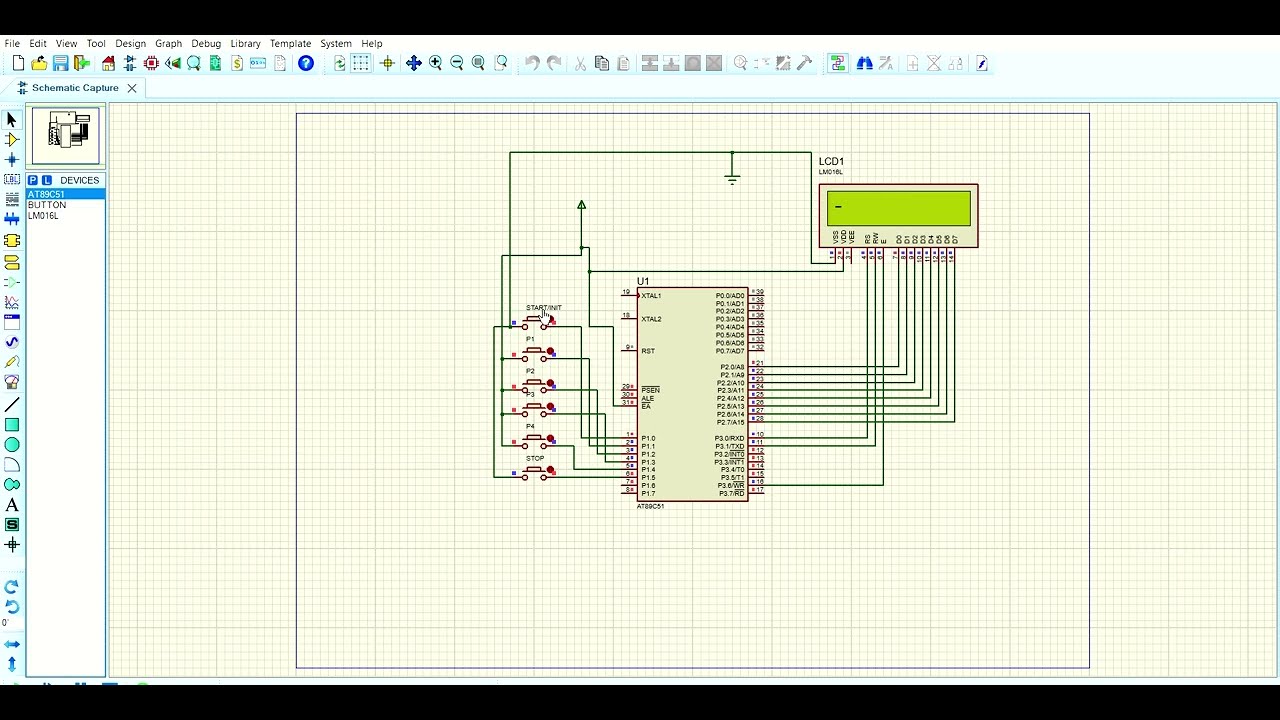
Task: Select the Virtual Instruments meter icon
Action: pyautogui.click(x=12, y=382)
